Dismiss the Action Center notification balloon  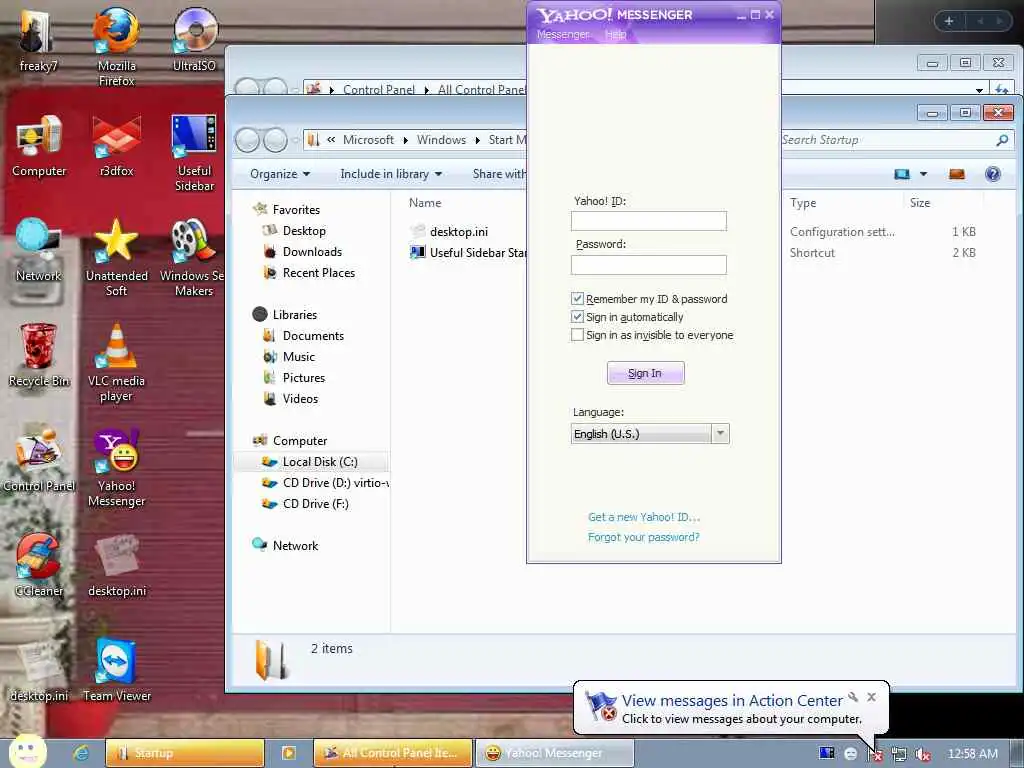click(x=871, y=697)
